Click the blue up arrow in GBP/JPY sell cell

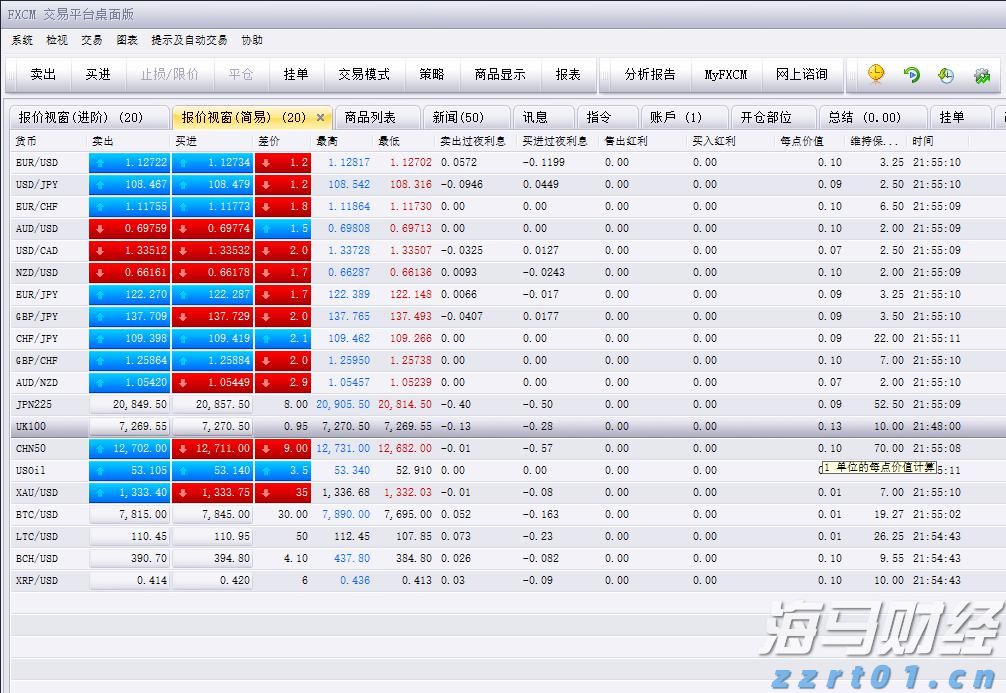[x=100, y=317]
